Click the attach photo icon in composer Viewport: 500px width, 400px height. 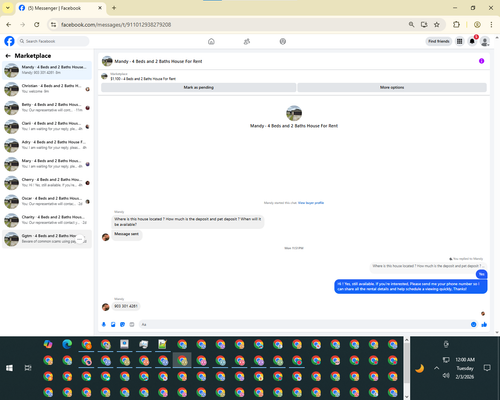tap(113, 324)
